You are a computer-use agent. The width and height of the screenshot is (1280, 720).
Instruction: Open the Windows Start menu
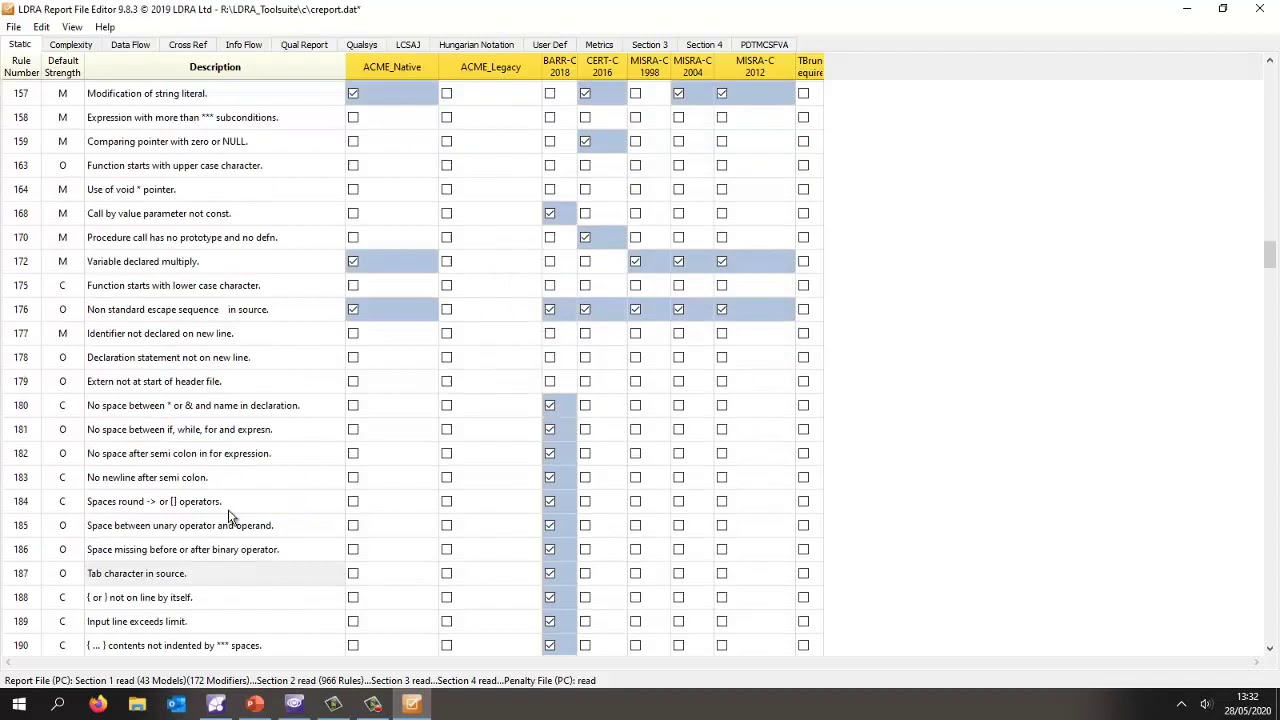pyautogui.click(x=19, y=704)
